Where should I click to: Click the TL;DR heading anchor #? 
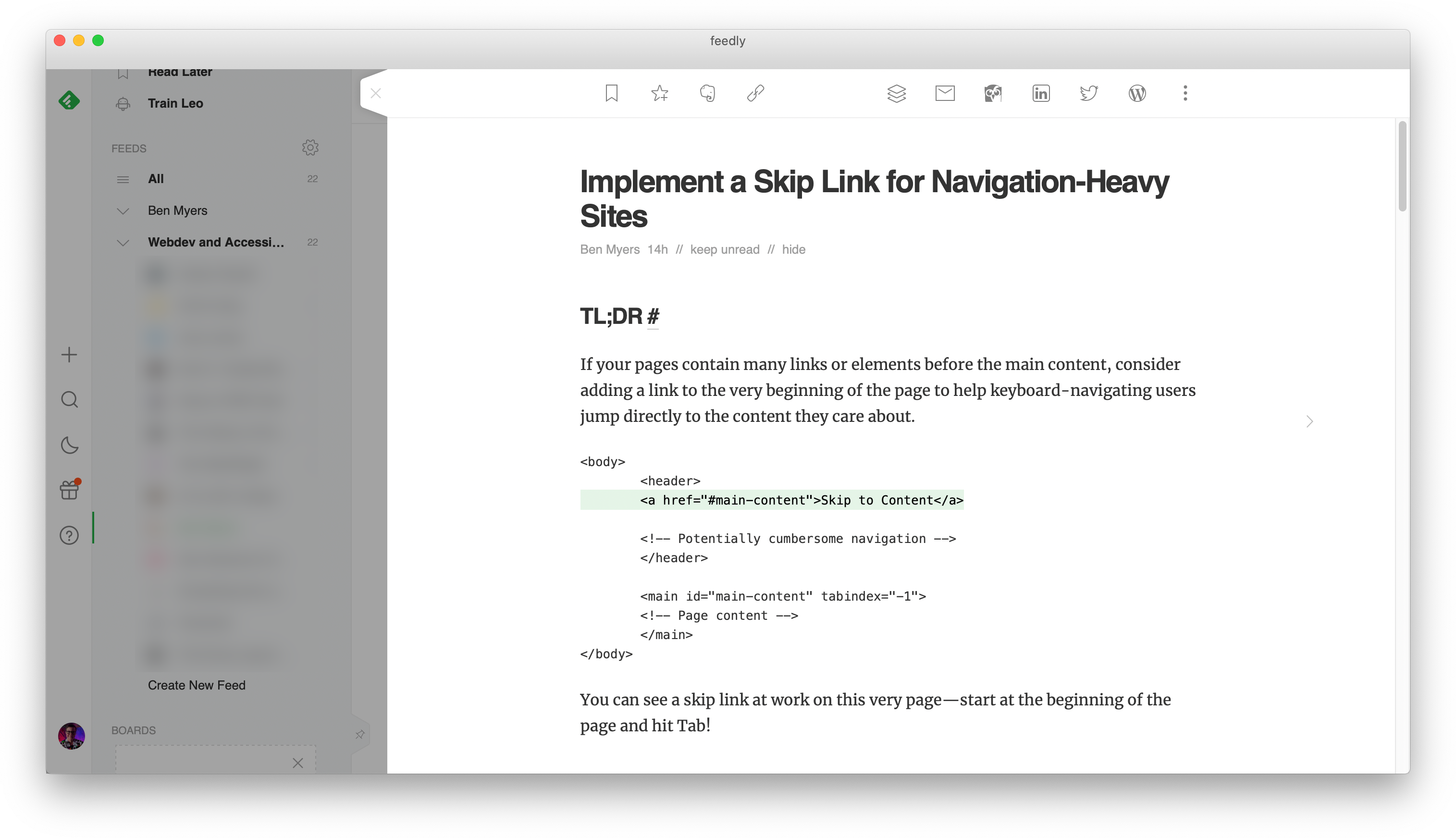(653, 316)
